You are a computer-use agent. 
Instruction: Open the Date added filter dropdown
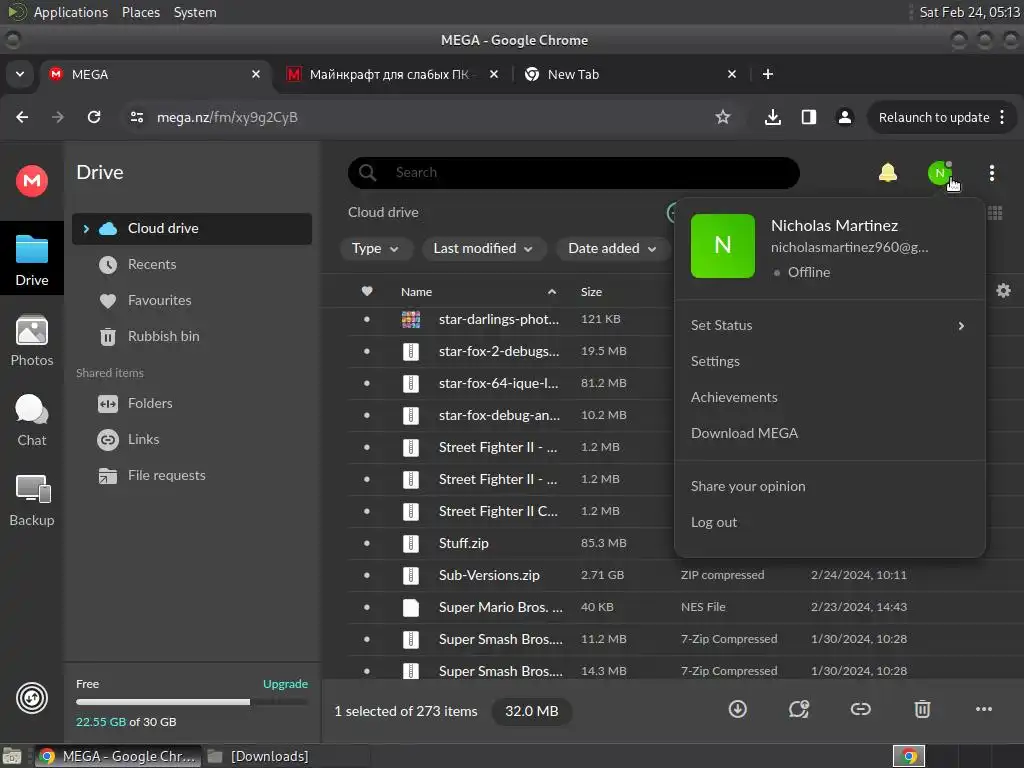point(612,249)
